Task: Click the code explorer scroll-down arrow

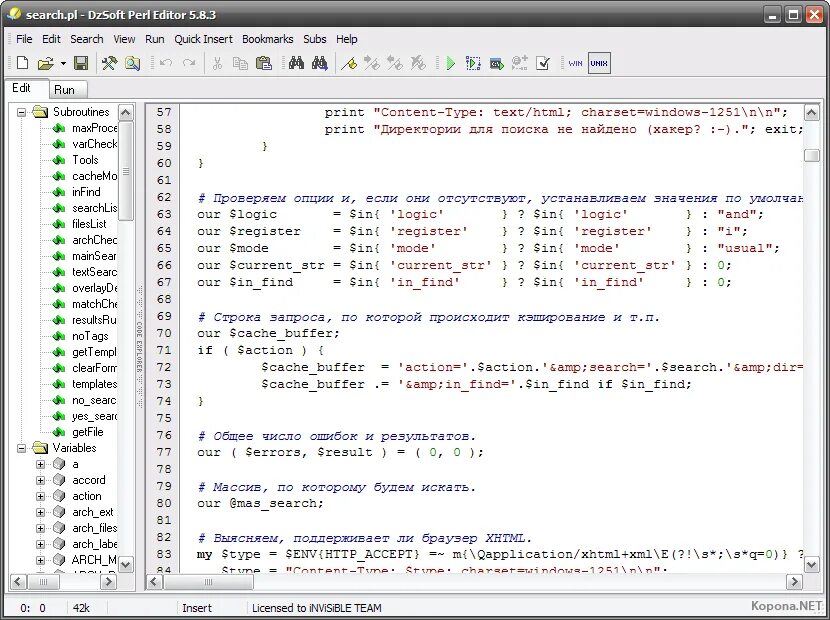Action: (x=125, y=564)
